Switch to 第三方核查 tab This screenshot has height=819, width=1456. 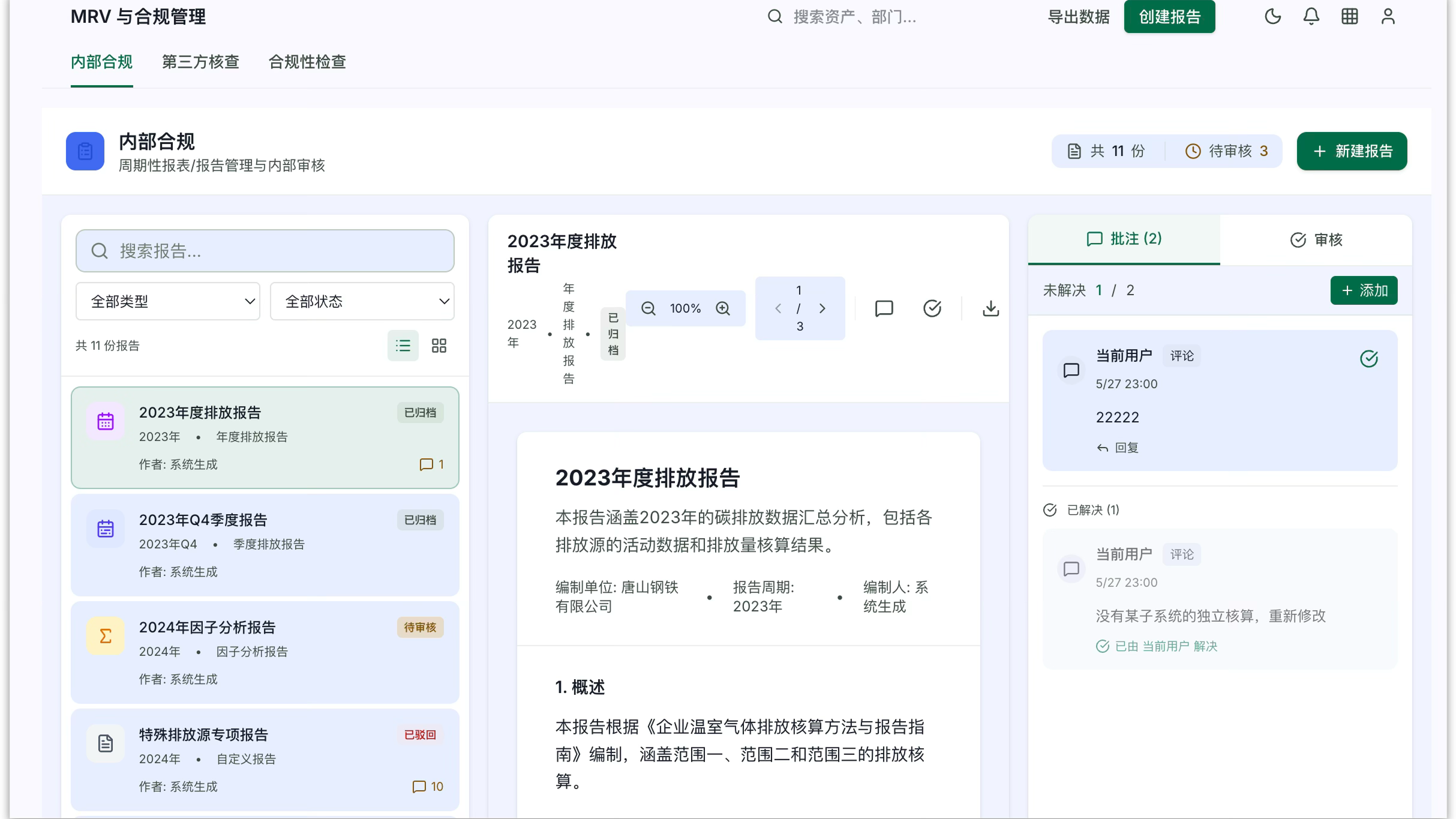[x=200, y=62]
